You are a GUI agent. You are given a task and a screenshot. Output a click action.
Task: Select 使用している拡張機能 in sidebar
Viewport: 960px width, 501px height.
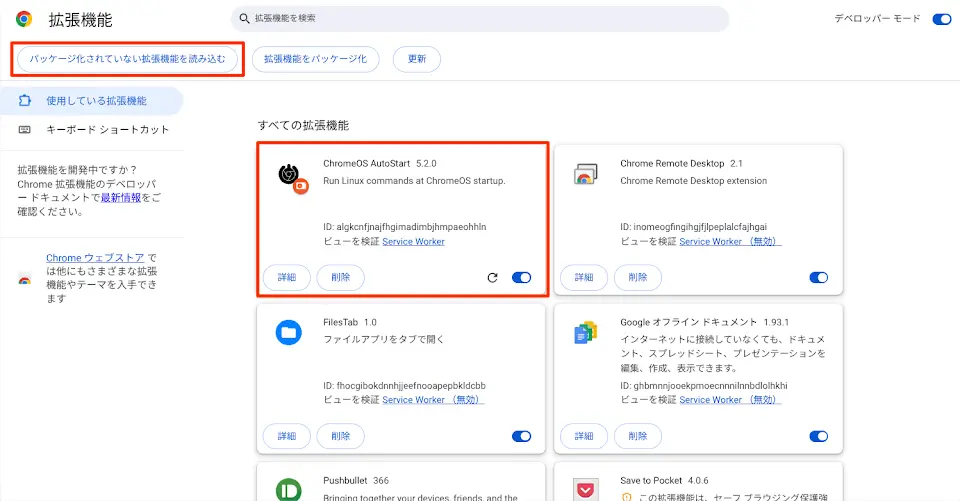(x=92, y=100)
